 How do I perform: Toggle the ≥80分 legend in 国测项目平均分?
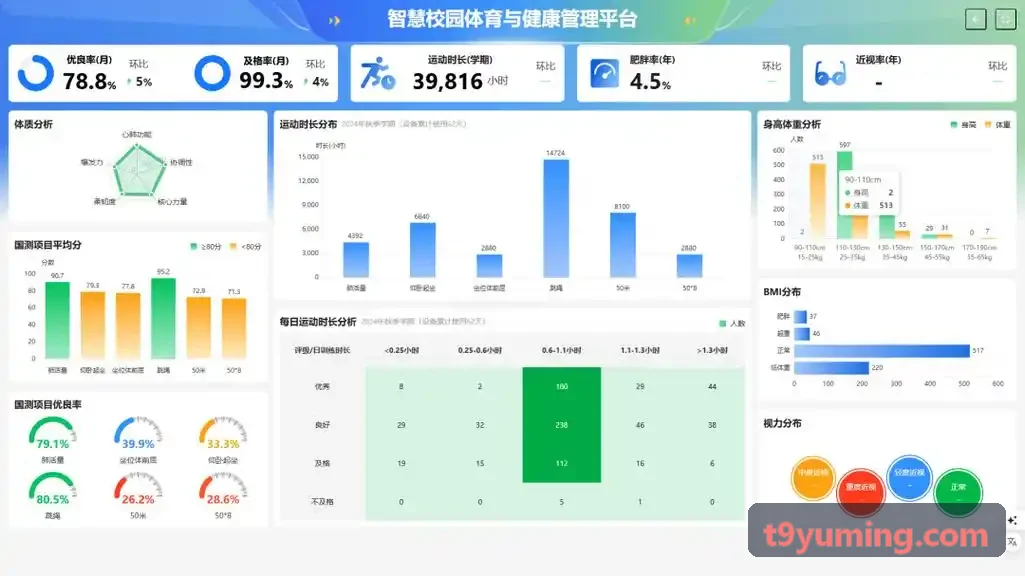click(x=205, y=246)
